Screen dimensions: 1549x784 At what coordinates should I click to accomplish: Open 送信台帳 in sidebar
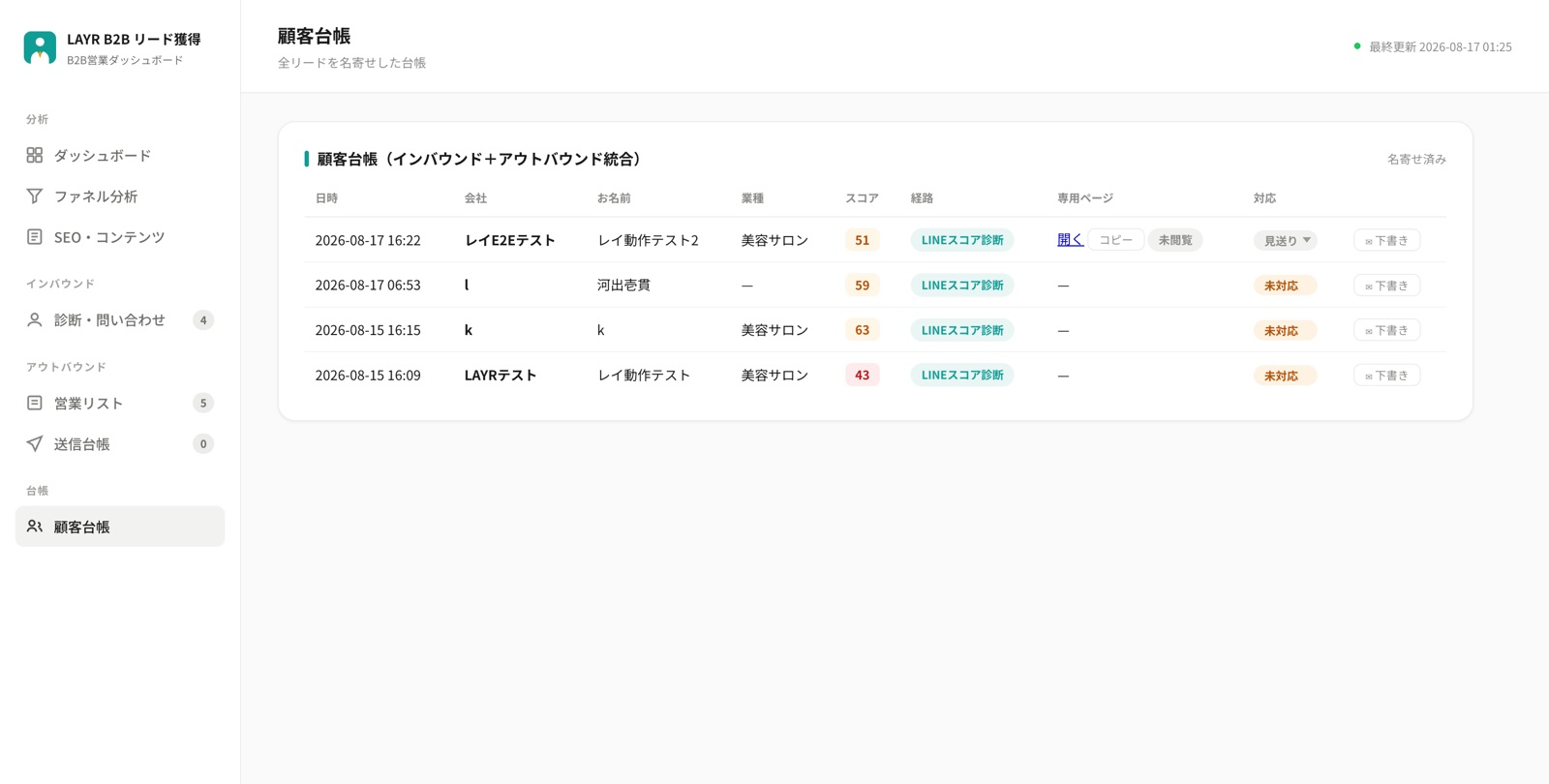(x=120, y=443)
